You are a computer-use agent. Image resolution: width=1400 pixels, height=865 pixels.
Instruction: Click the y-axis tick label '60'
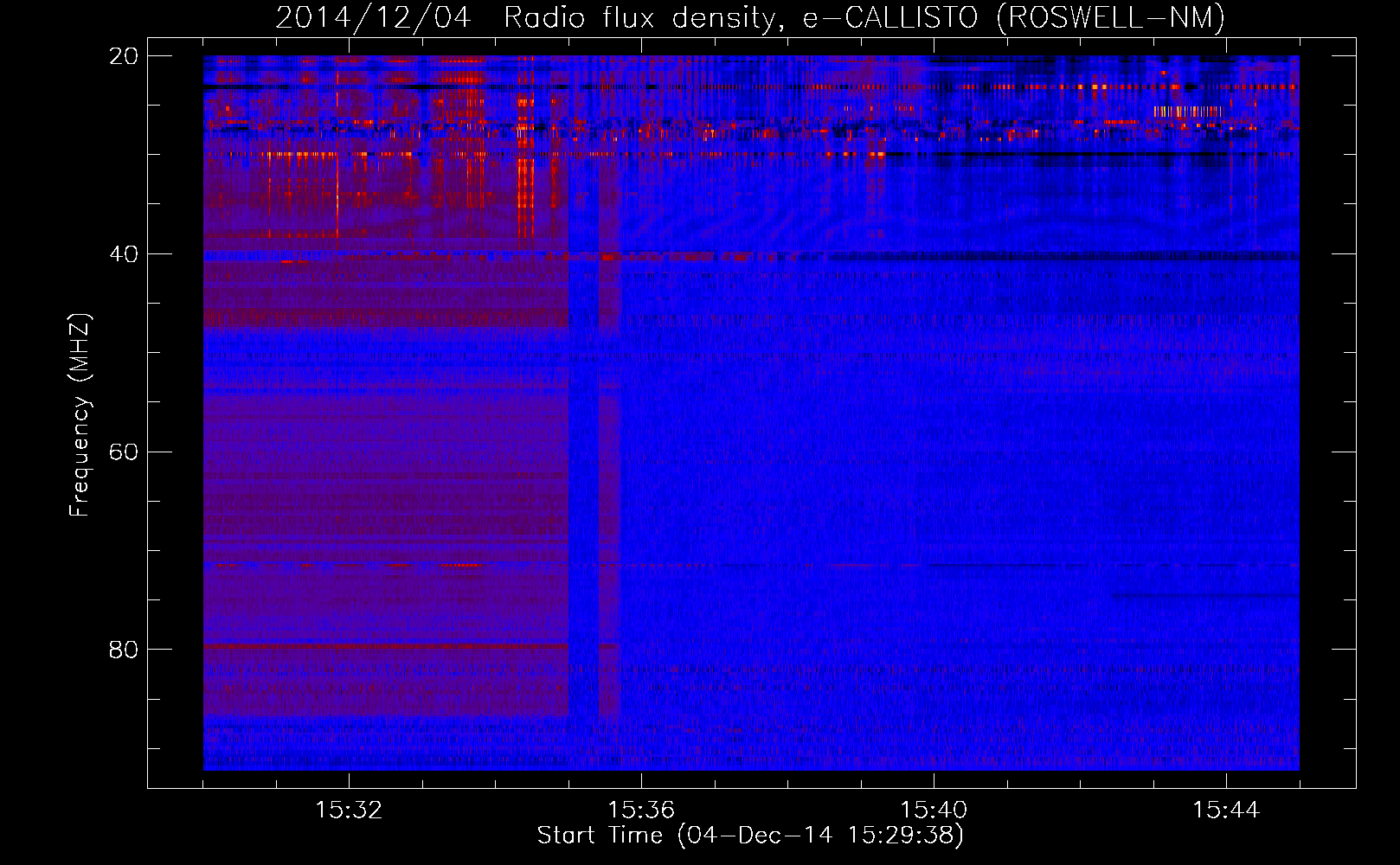click(x=124, y=452)
